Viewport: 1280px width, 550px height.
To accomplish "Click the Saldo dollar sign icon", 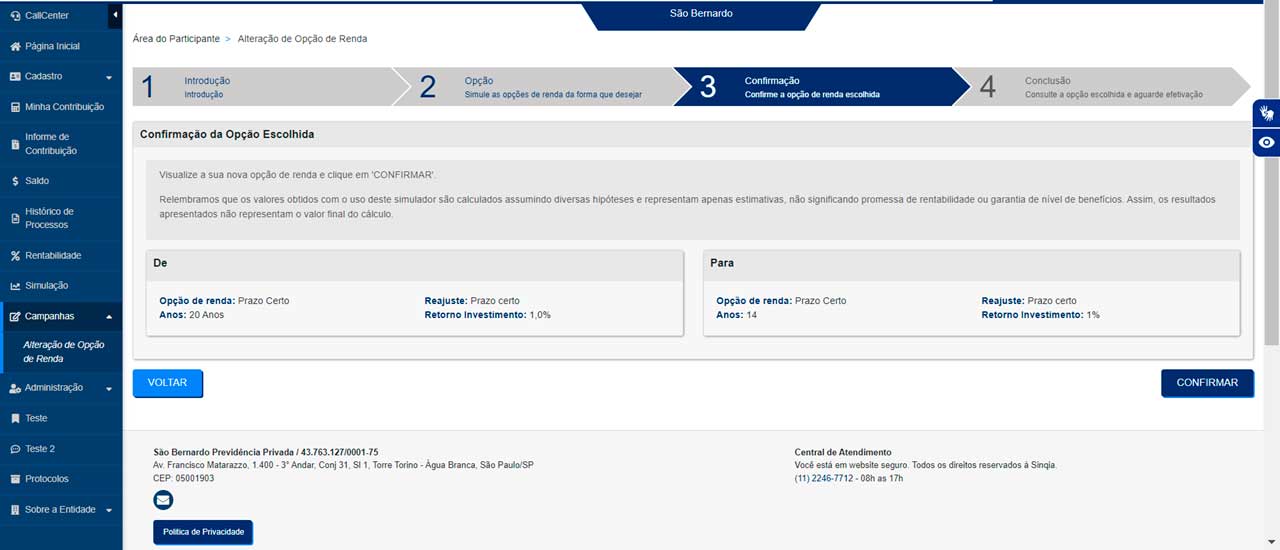I will coord(15,181).
